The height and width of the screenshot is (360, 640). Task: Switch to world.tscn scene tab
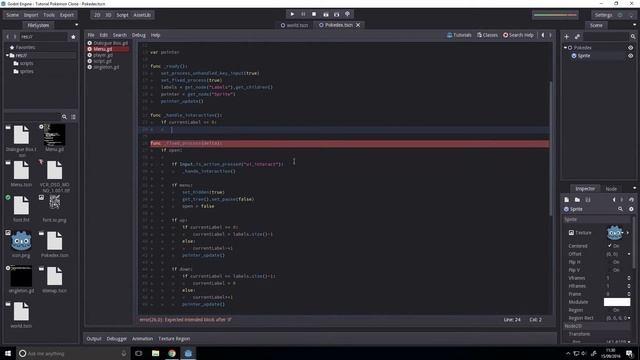[294, 25]
